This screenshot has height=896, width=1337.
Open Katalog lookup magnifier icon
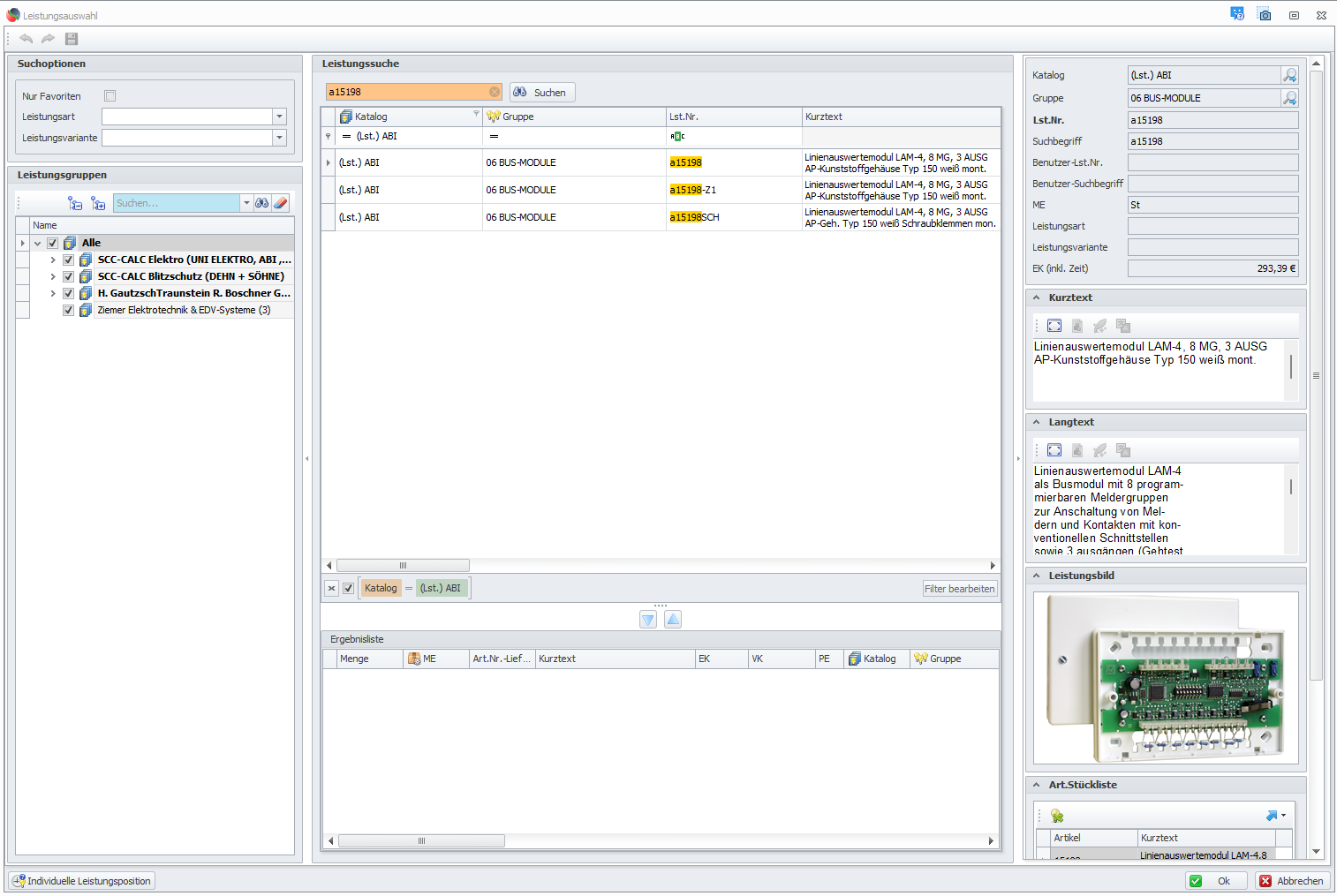(1289, 75)
